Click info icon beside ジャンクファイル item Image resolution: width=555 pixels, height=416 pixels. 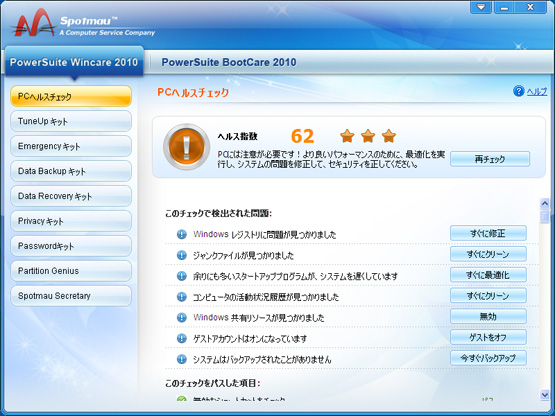[x=182, y=255]
